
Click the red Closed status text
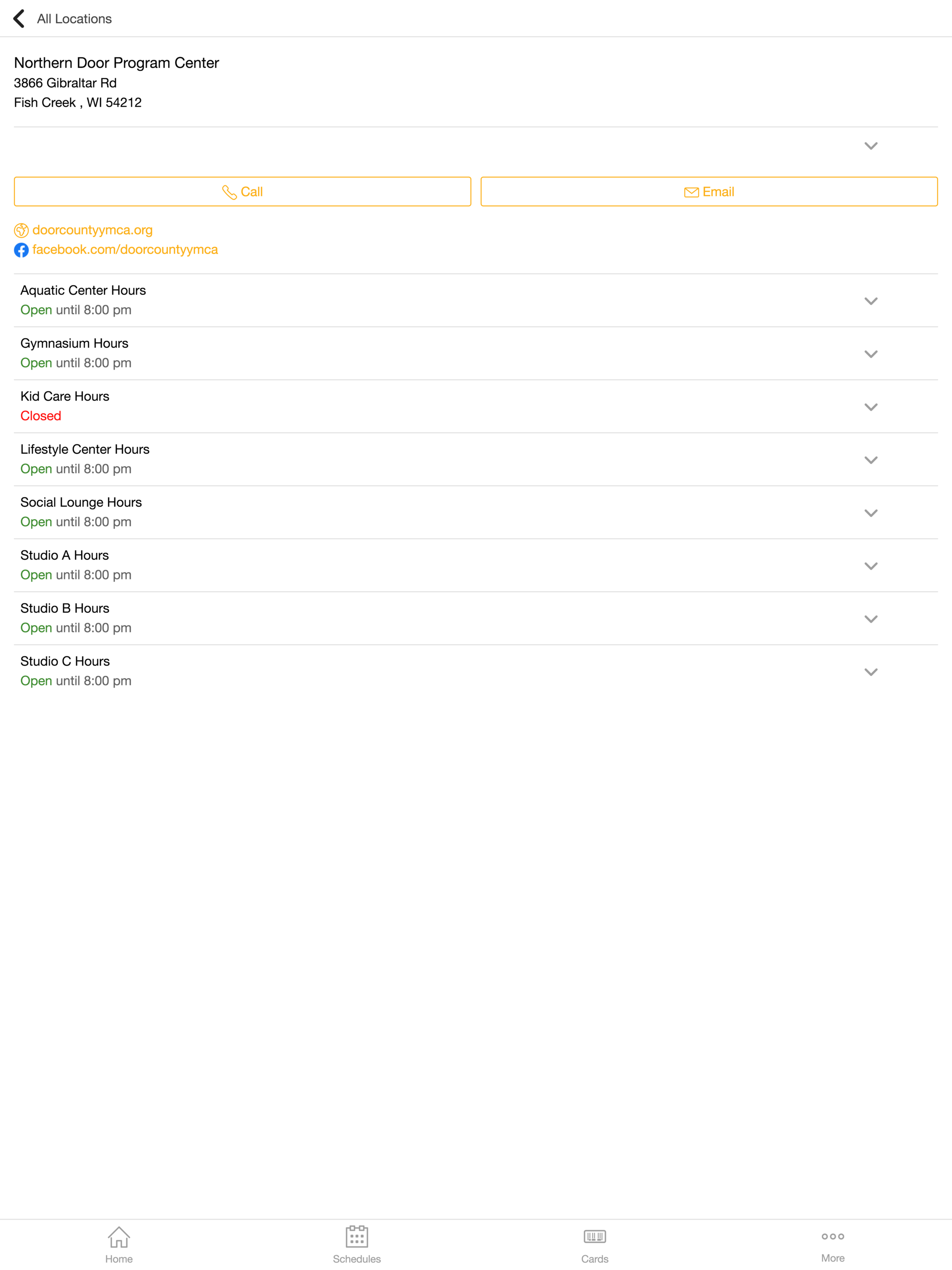click(41, 416)
